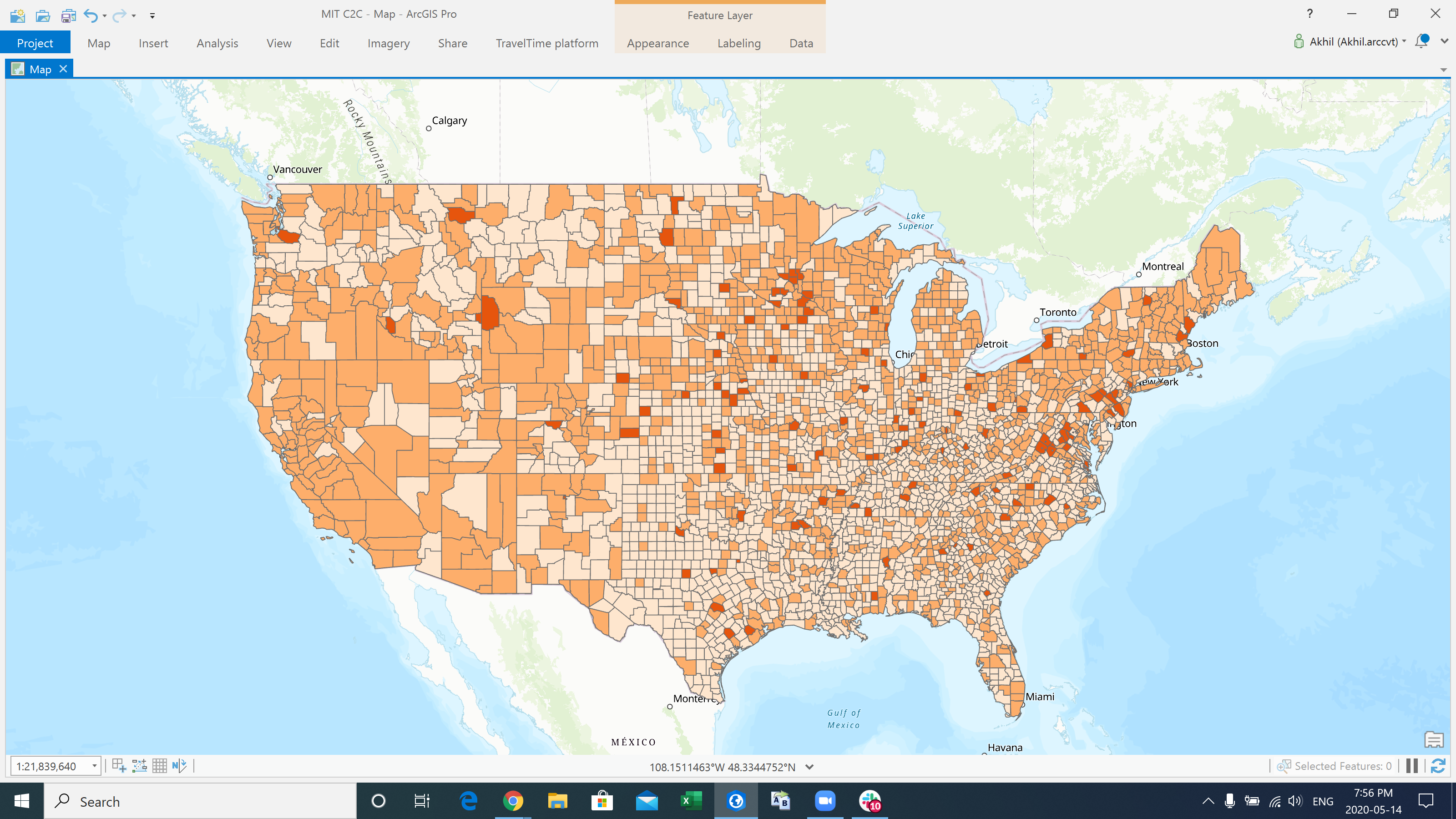1456x819 pixels.
Task: Open the Analysis ribbon tab
Action: [x=217, y=43]
